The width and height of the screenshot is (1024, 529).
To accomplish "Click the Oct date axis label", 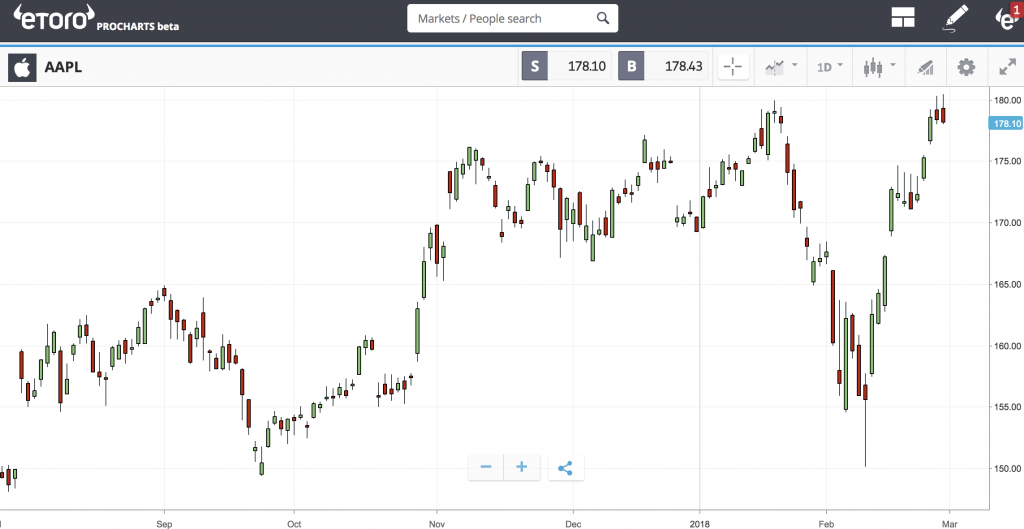I will (294, 524).
